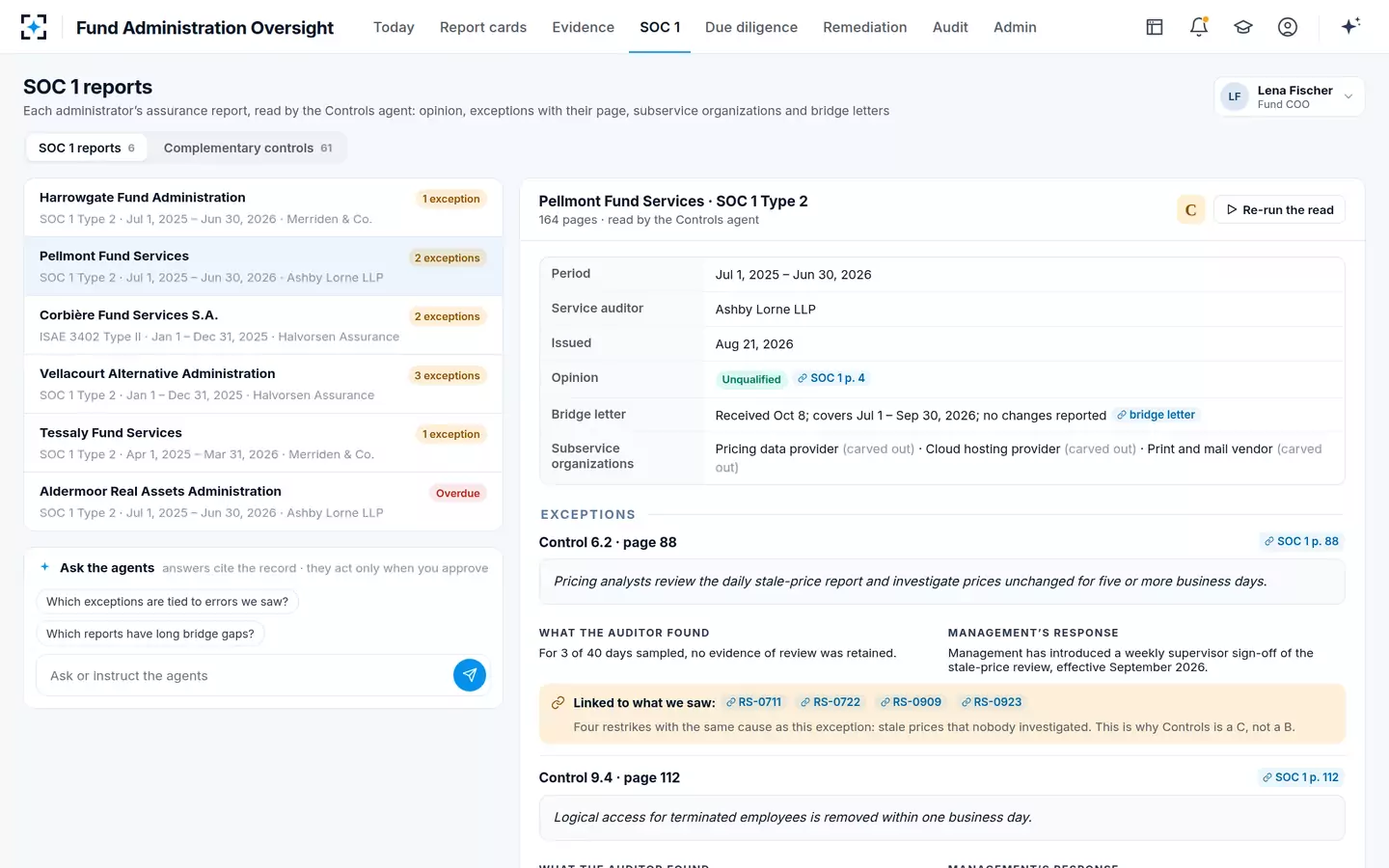
Task: Open the Remediation tab
Action: (x=865, y=27)
